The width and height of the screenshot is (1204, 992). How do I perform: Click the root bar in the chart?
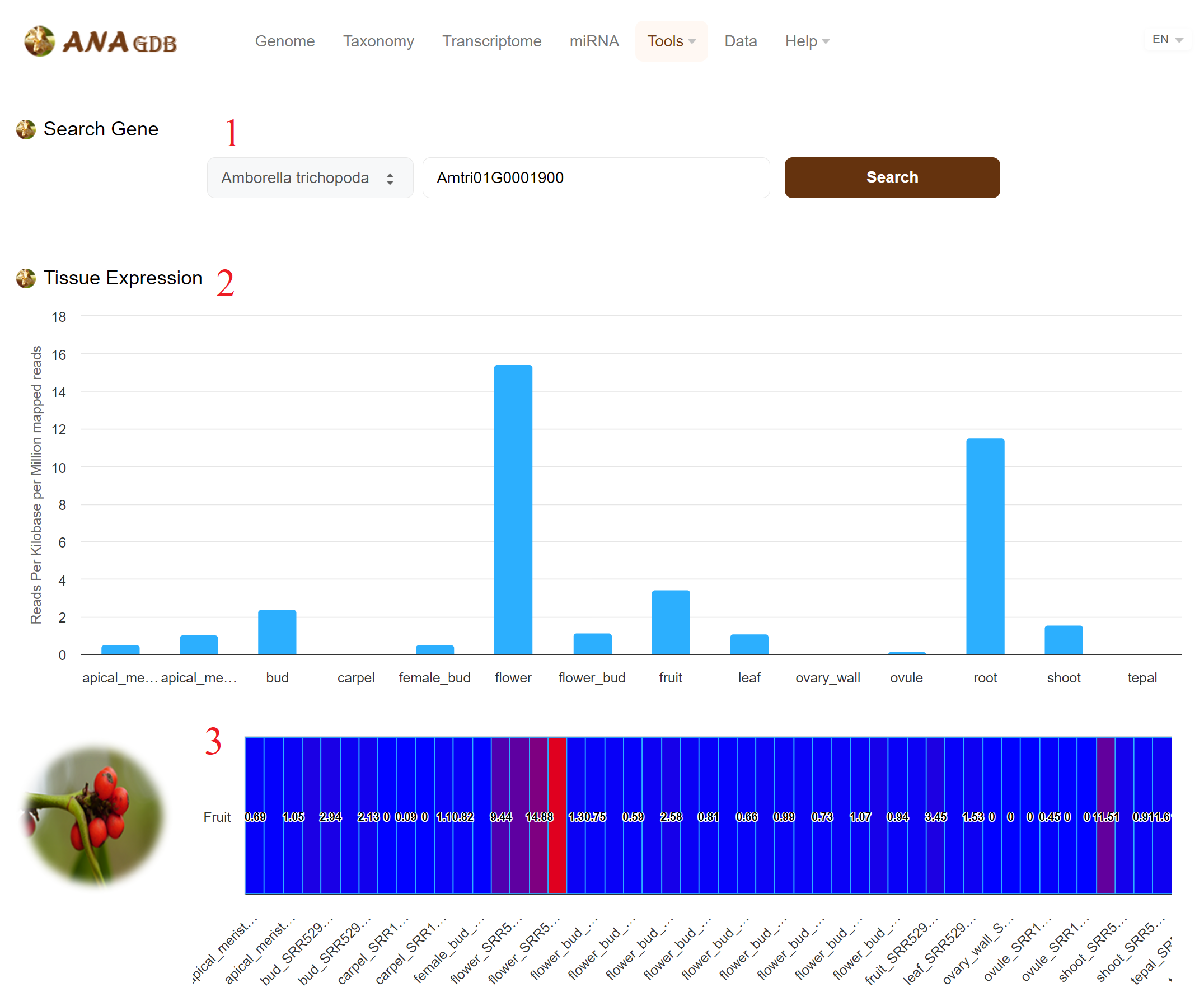985,546
